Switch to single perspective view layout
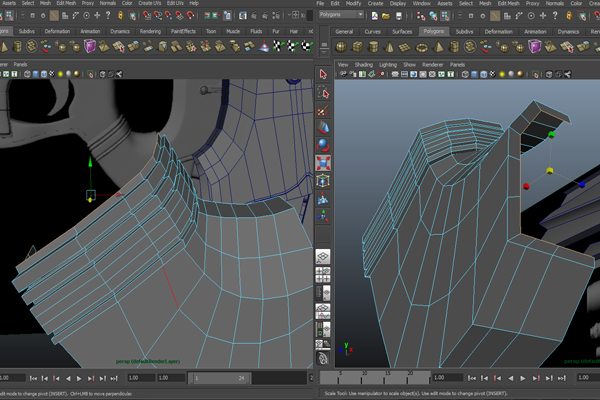The height and width of the screenshot is (400, 600). point(323,256)
